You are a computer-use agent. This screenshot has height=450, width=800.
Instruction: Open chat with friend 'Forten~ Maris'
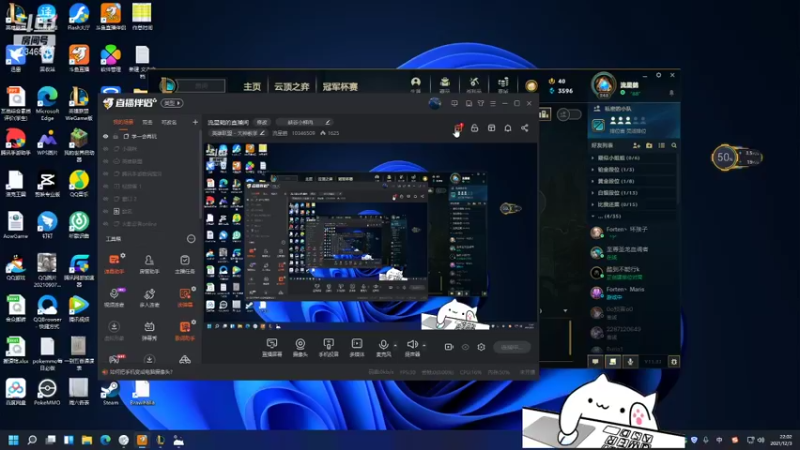point(633,293)
